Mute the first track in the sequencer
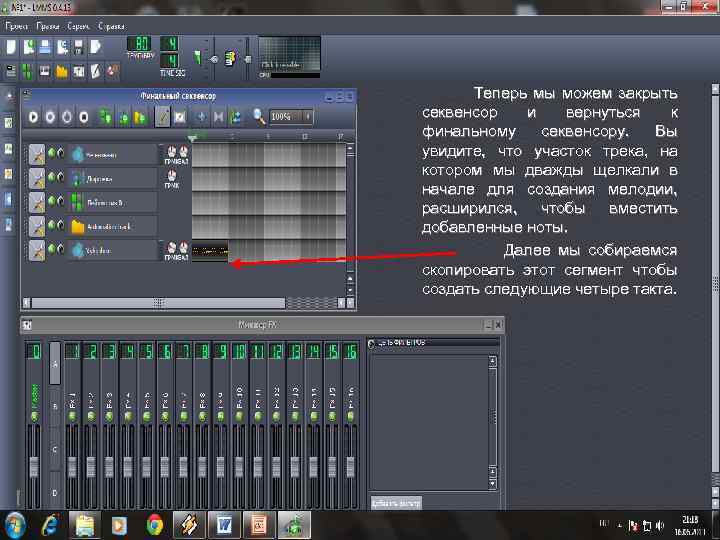 coord(52,153)
